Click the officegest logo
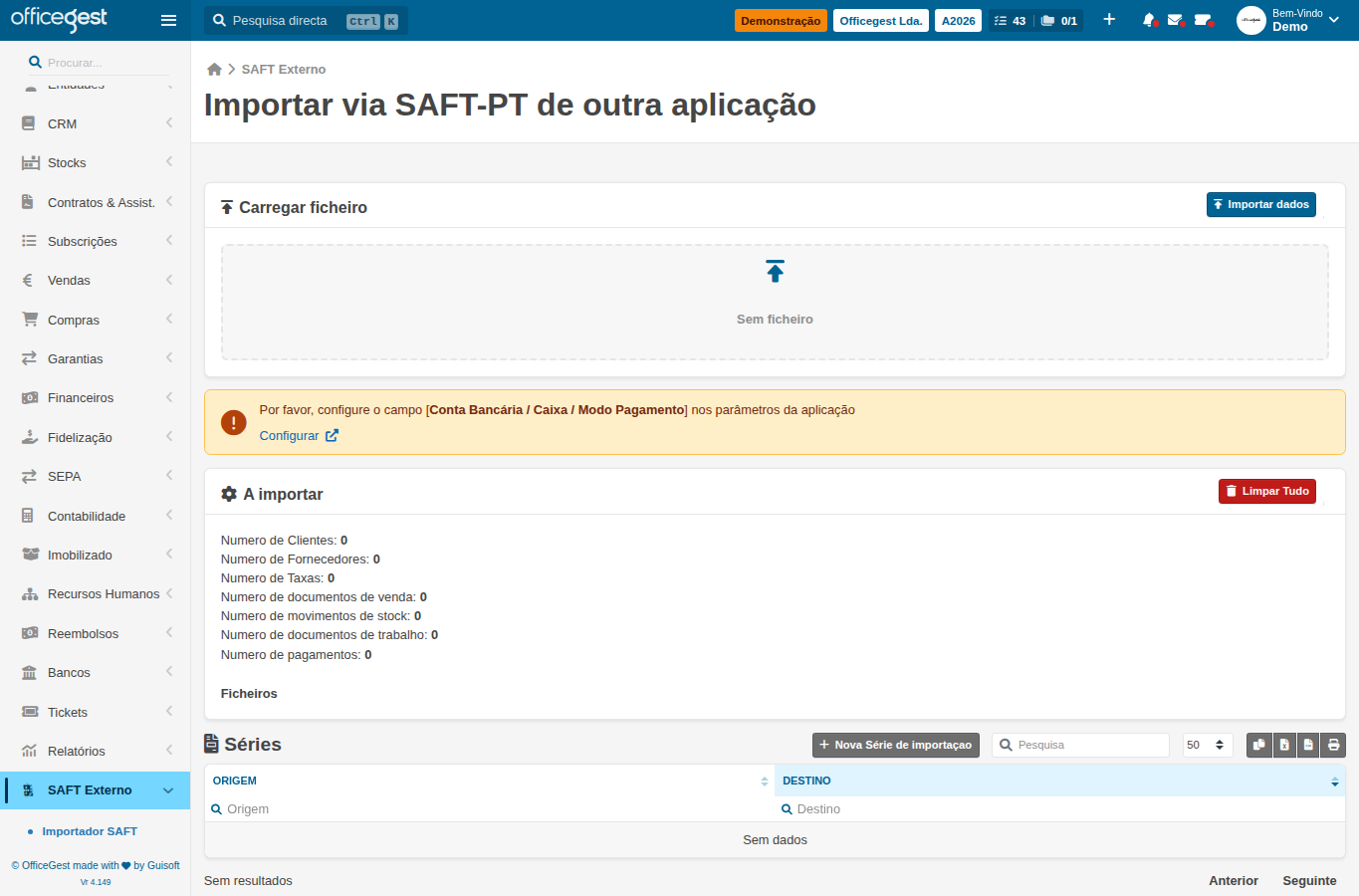The image size is (1359, 896). click(59, 18)
